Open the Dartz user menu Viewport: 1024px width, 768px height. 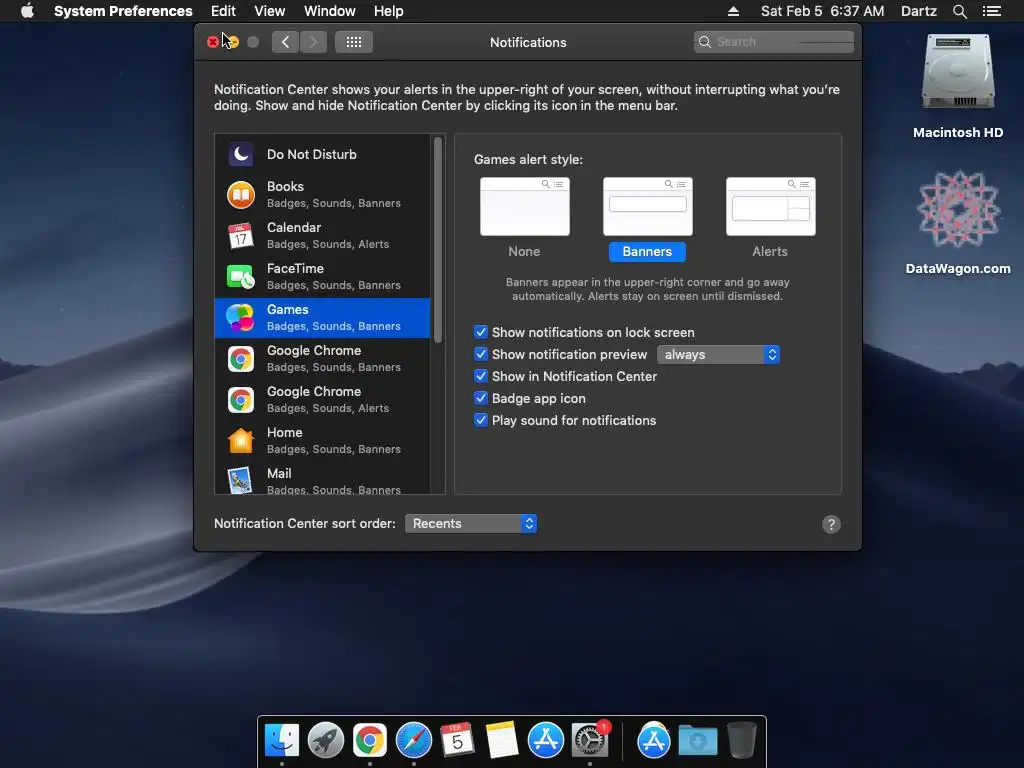point(918,11)
